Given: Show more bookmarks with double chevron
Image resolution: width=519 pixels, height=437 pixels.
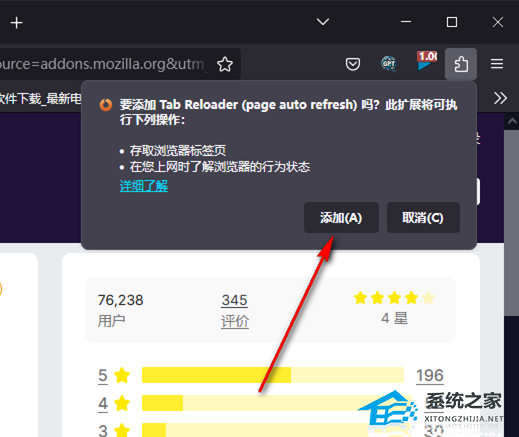Looking at the screenshot, I should 500,98.
